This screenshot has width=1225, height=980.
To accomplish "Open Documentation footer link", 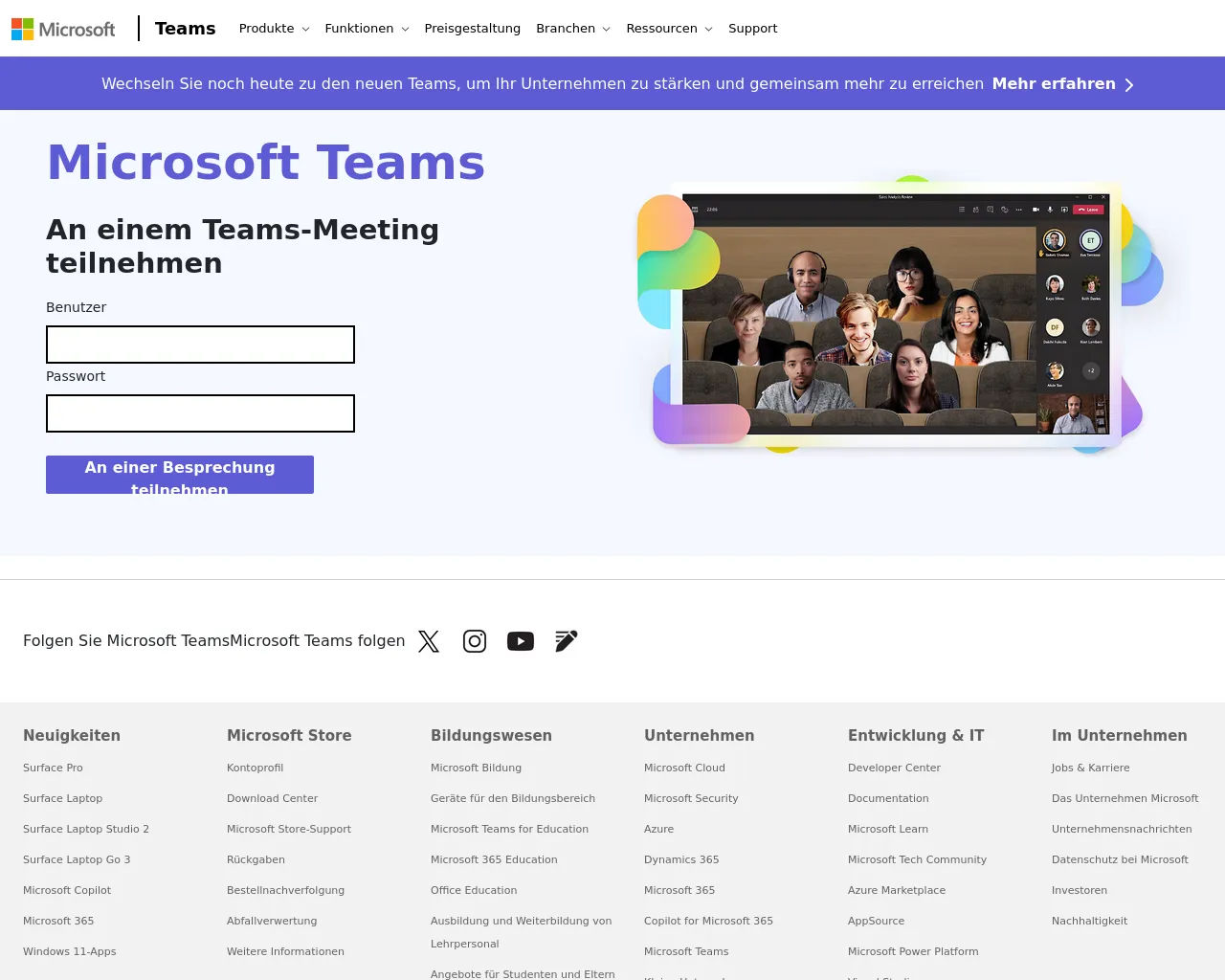I will (888, 798).
